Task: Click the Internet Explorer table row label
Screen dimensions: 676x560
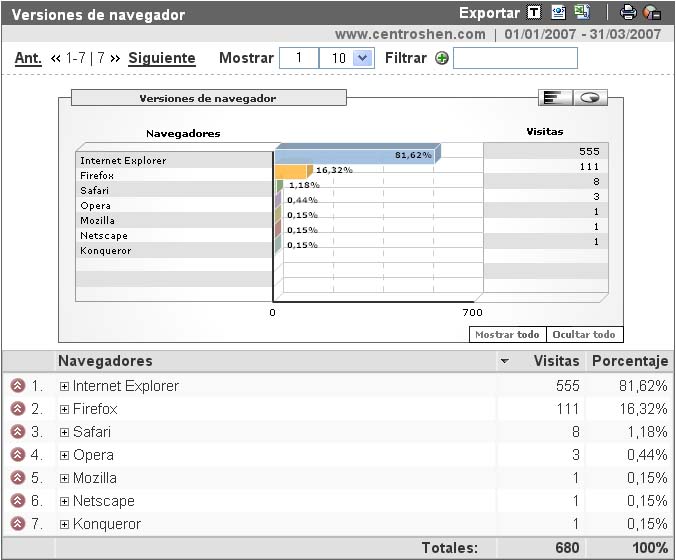Action: click(x=125, y=386)
